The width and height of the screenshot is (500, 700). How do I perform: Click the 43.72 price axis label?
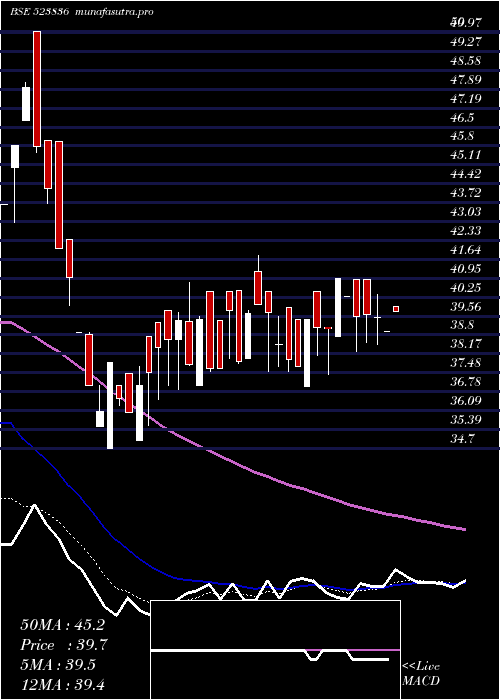(x=467, y=193)
